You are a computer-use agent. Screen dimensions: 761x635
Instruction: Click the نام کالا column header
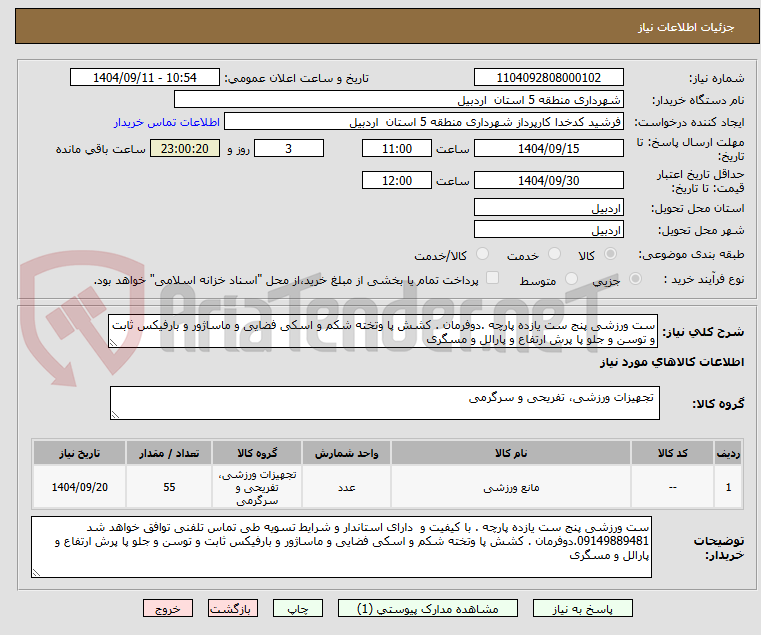[x=511, y=453]
